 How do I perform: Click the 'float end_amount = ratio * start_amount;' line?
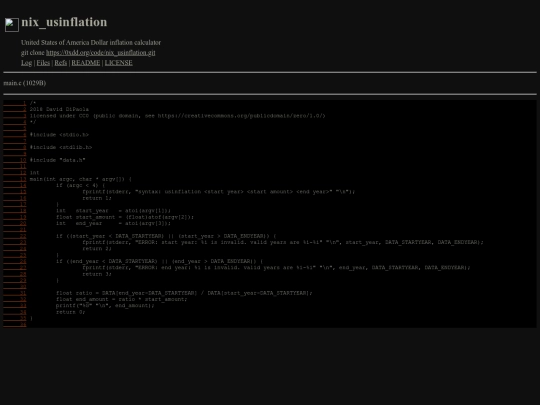pyautogui.click(x=122, y=299)
